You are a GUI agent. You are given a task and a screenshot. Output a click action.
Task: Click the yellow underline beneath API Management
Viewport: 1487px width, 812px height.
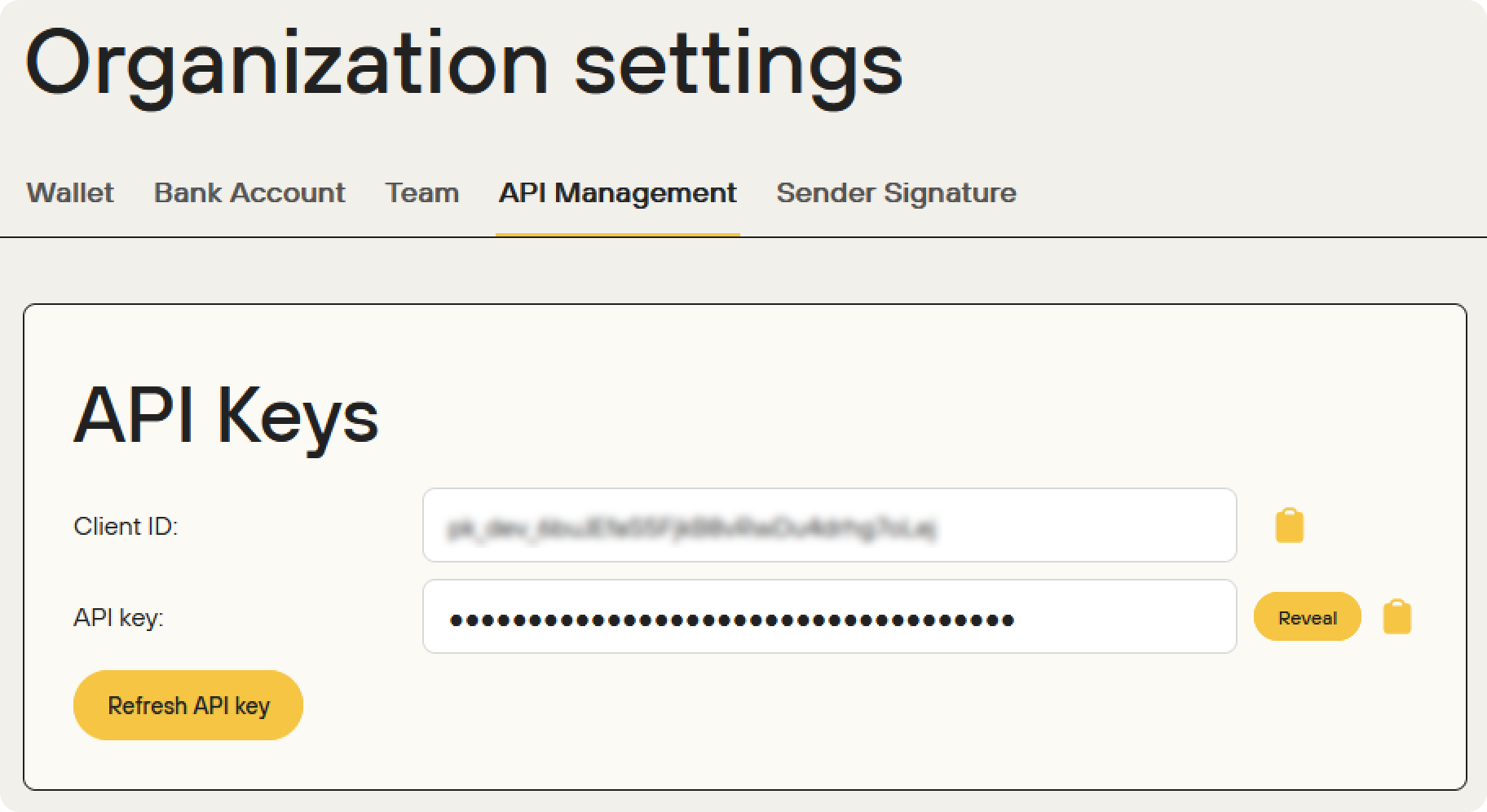pos(617,235)
